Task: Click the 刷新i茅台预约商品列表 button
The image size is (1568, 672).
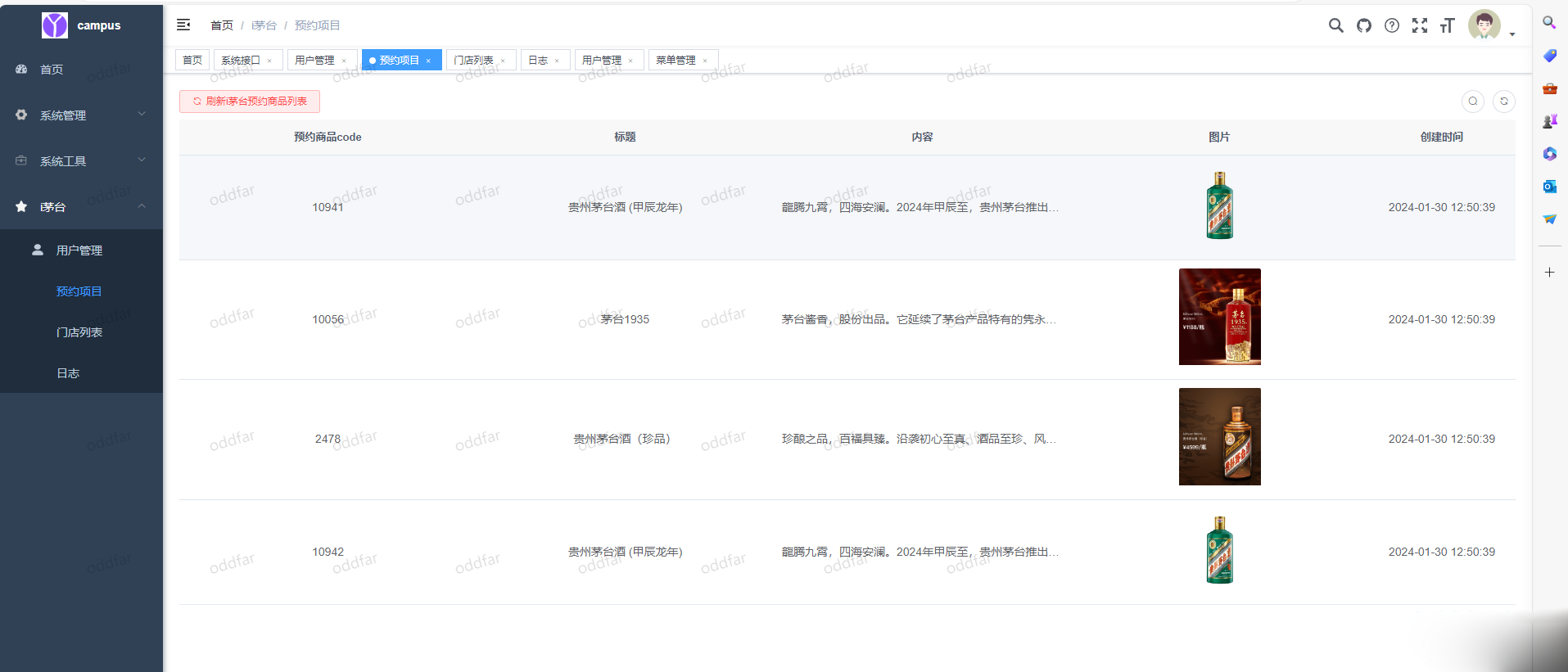Action: pos(250,101)
